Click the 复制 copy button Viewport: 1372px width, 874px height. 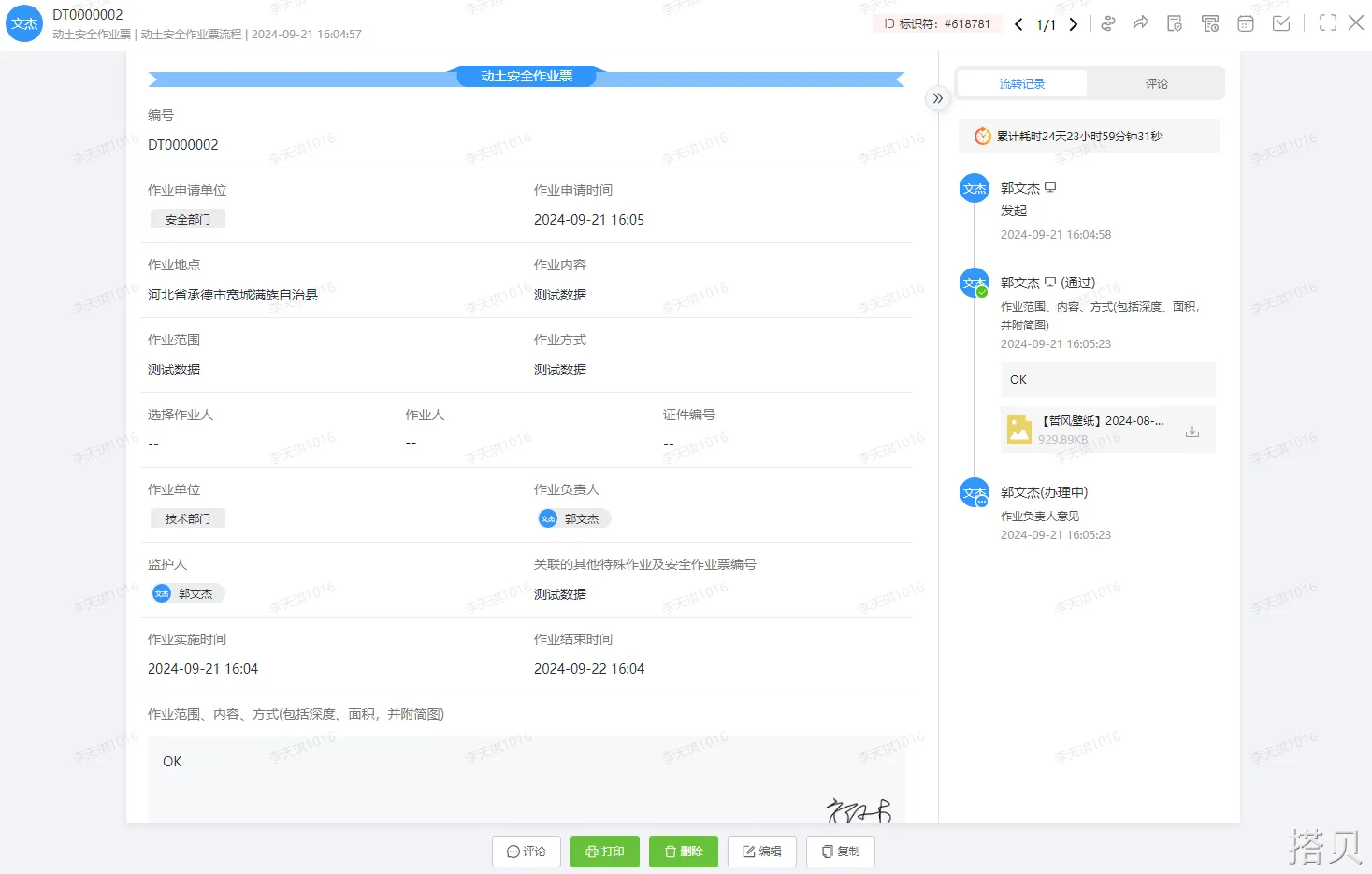(x=841, y=852)
